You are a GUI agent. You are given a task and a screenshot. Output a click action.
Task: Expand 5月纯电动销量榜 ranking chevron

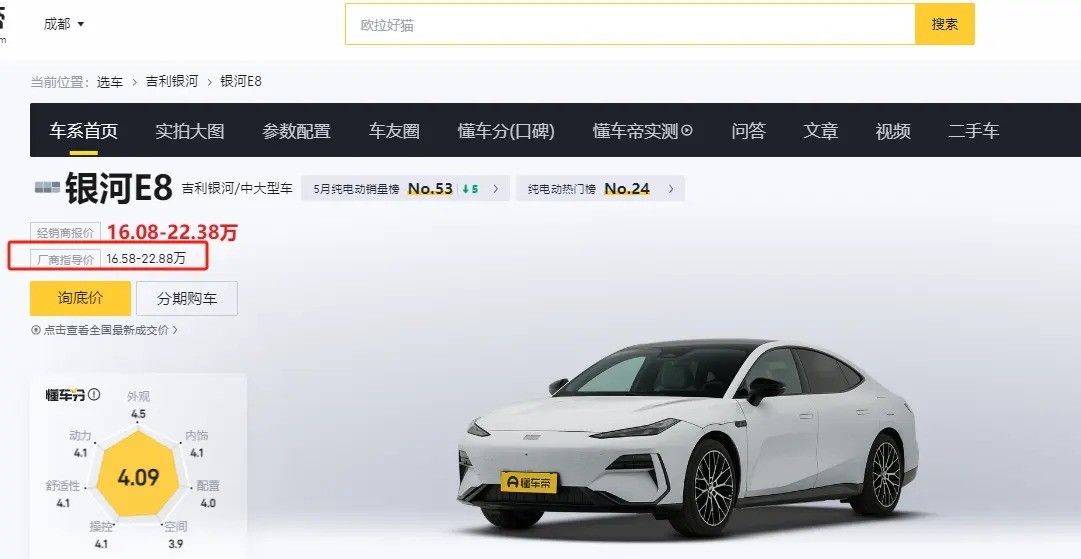click(x=496, y=189)
